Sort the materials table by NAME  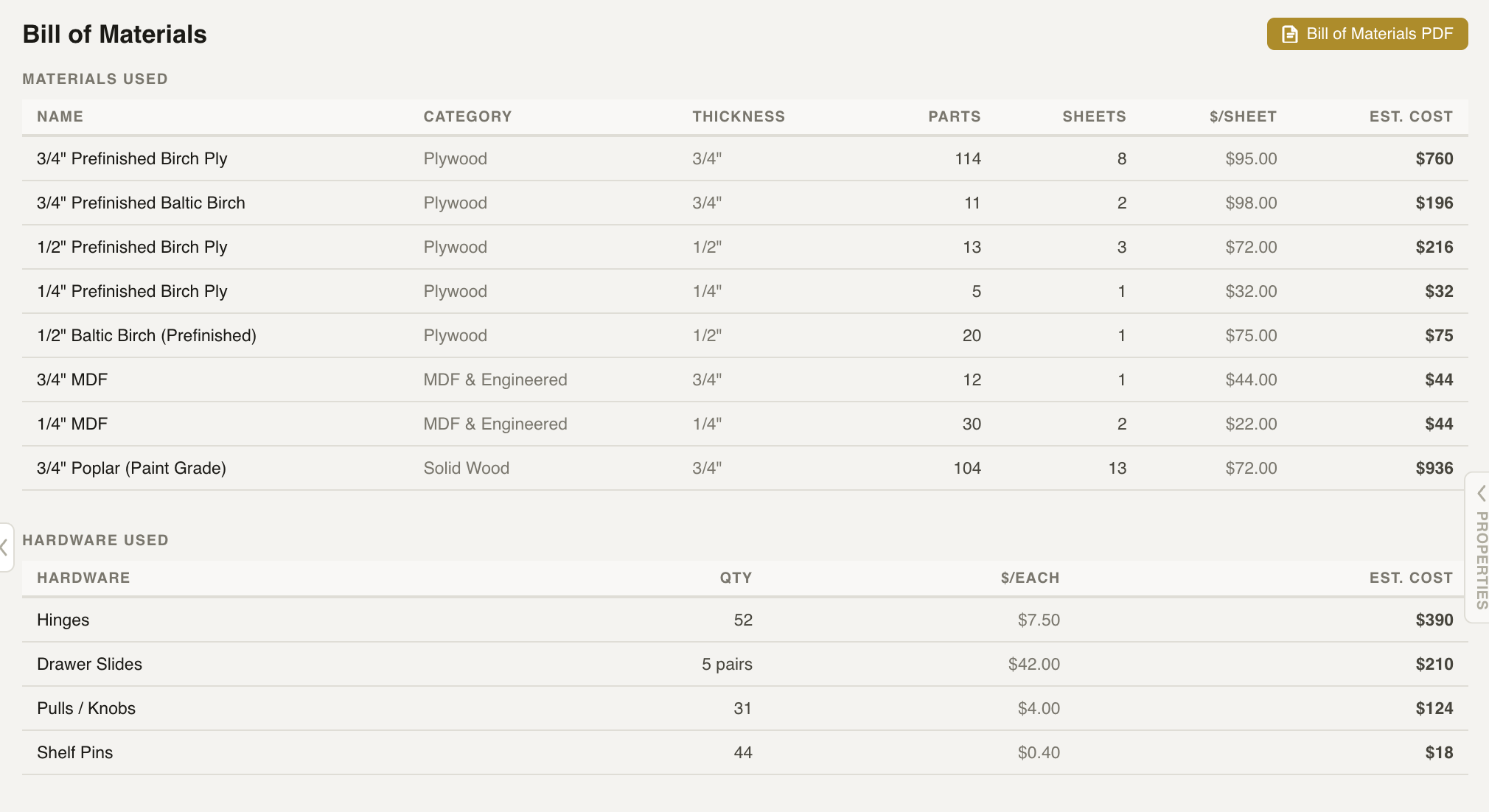pyautogui.click(x=60, y=116)
